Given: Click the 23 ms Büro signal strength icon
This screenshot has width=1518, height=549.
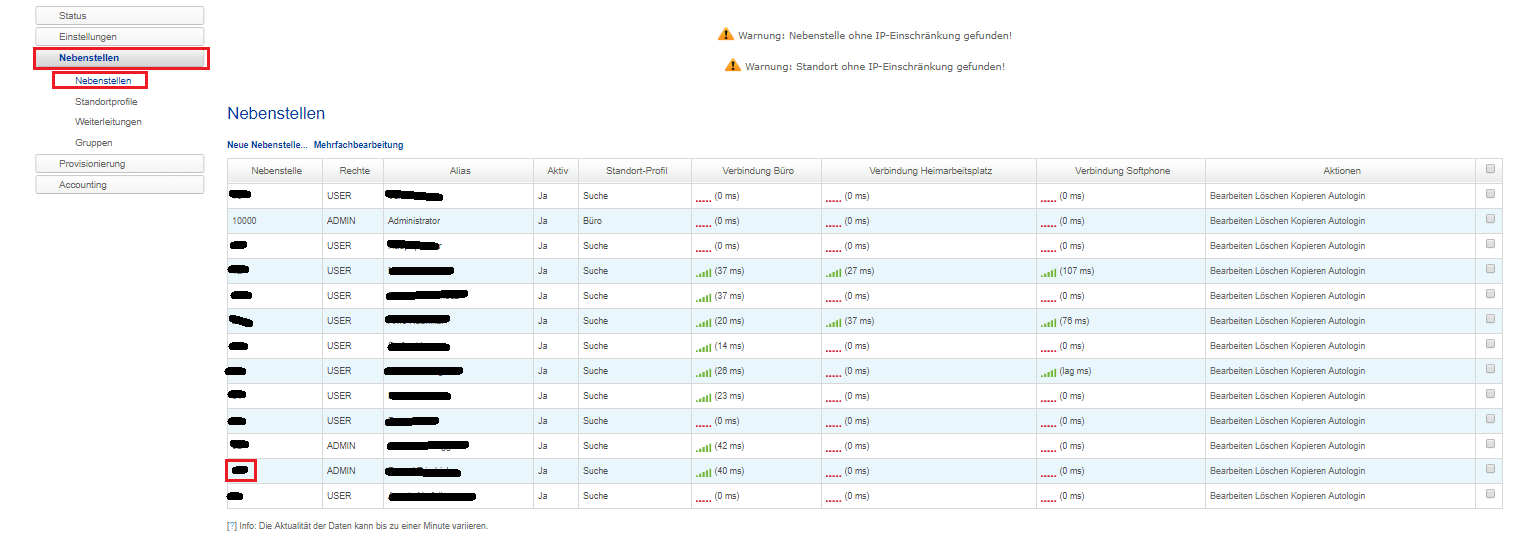Looking at the screenshot, I should [x=704, y=397].
